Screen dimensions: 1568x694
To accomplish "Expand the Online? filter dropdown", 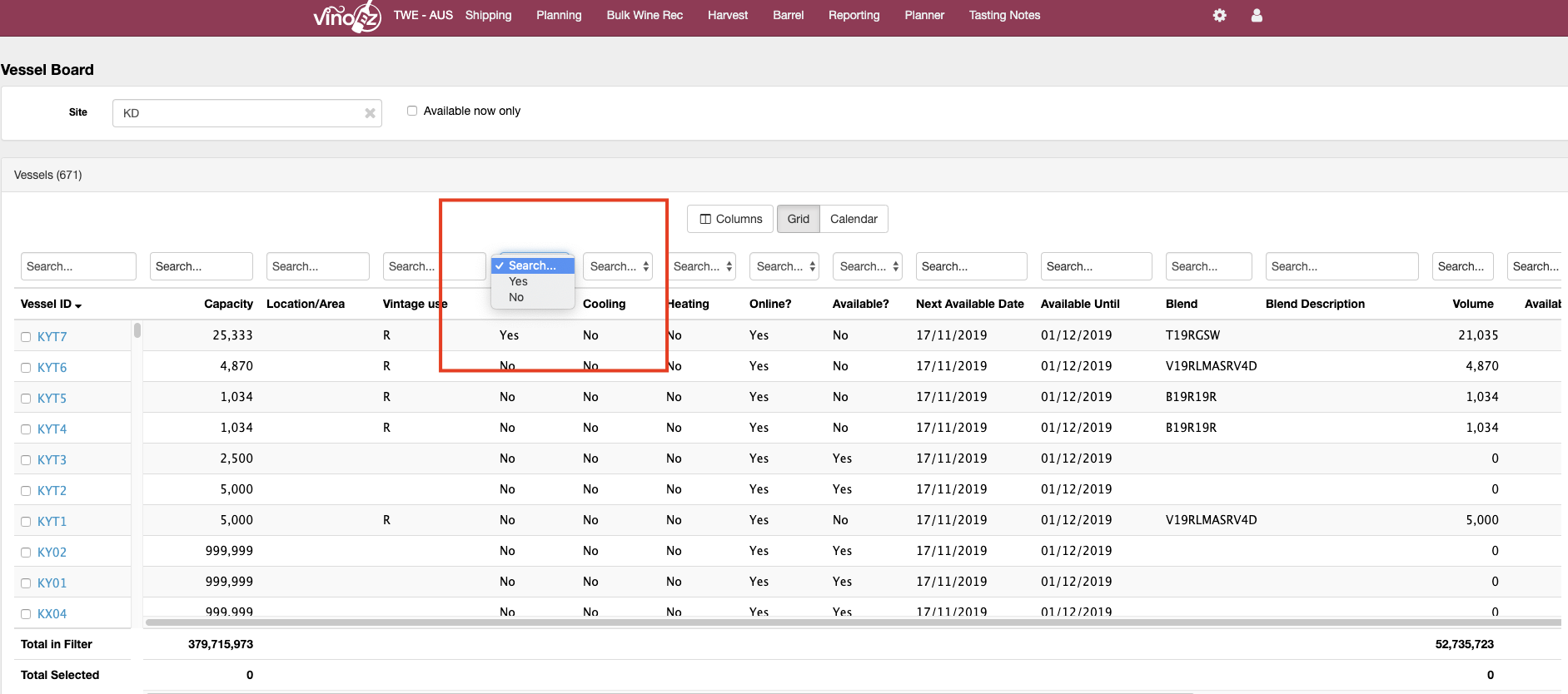I will point(784,266).
